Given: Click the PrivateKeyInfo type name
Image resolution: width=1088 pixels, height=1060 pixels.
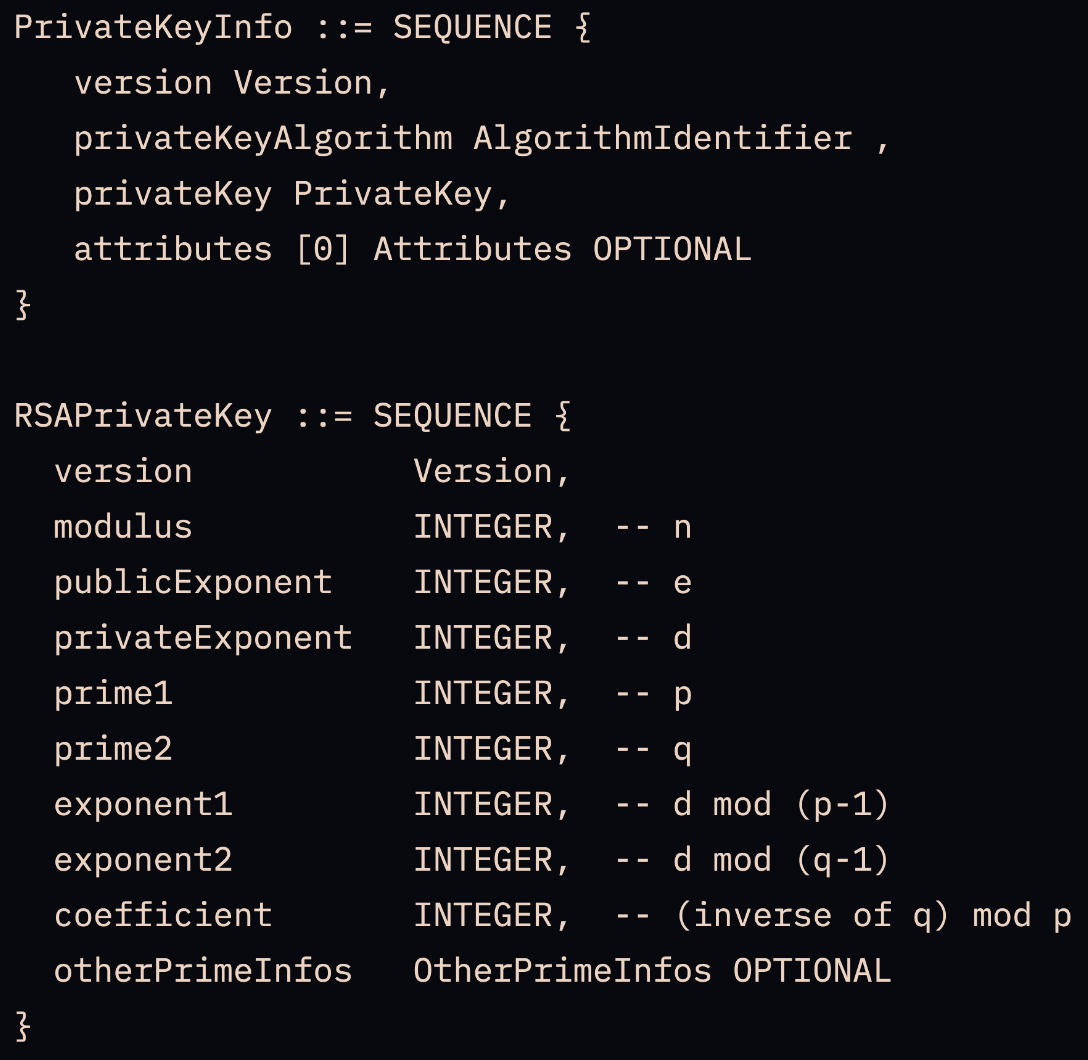Looking at the screenshot, I should [x=153, y=28].
